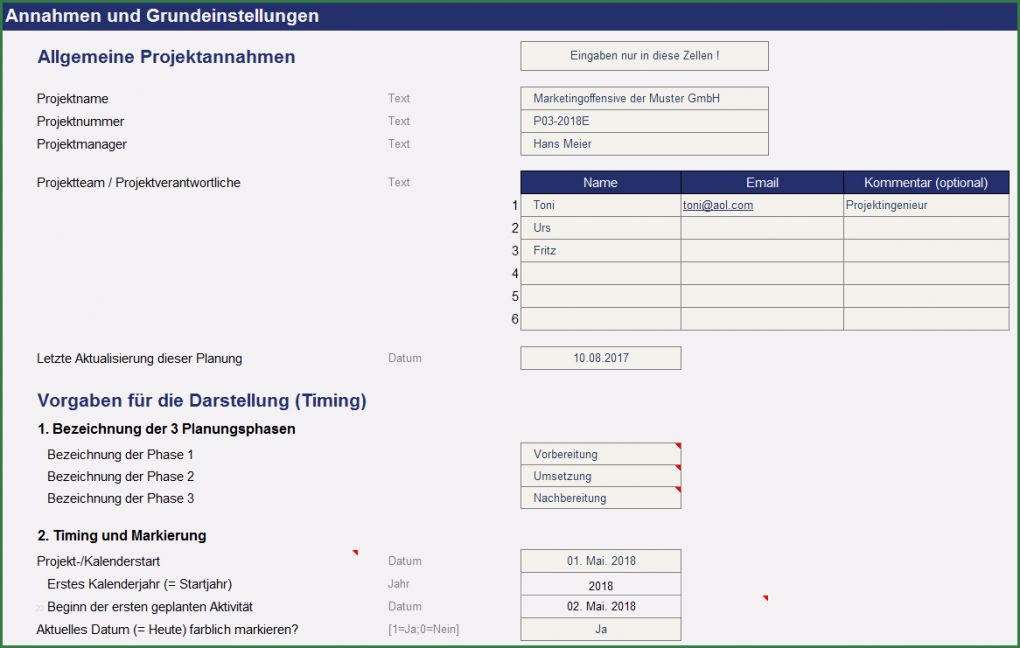Select the date cell 10.08.2017
This screenshot has width=1020, height=648.
600,358
